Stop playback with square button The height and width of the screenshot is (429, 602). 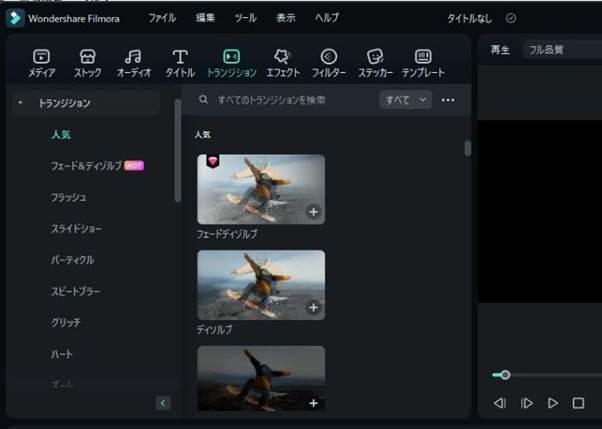[x=578, y=403]
